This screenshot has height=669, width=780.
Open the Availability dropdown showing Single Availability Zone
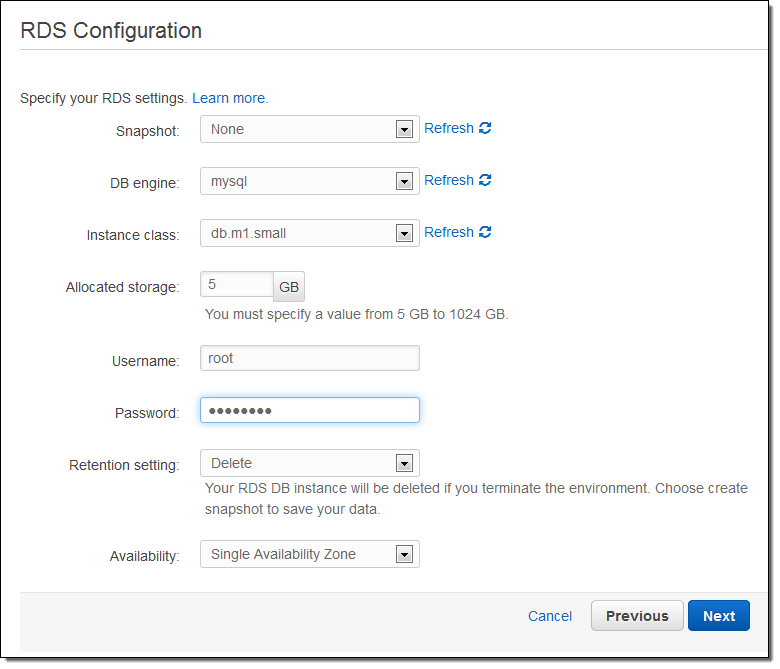[309, 554]
